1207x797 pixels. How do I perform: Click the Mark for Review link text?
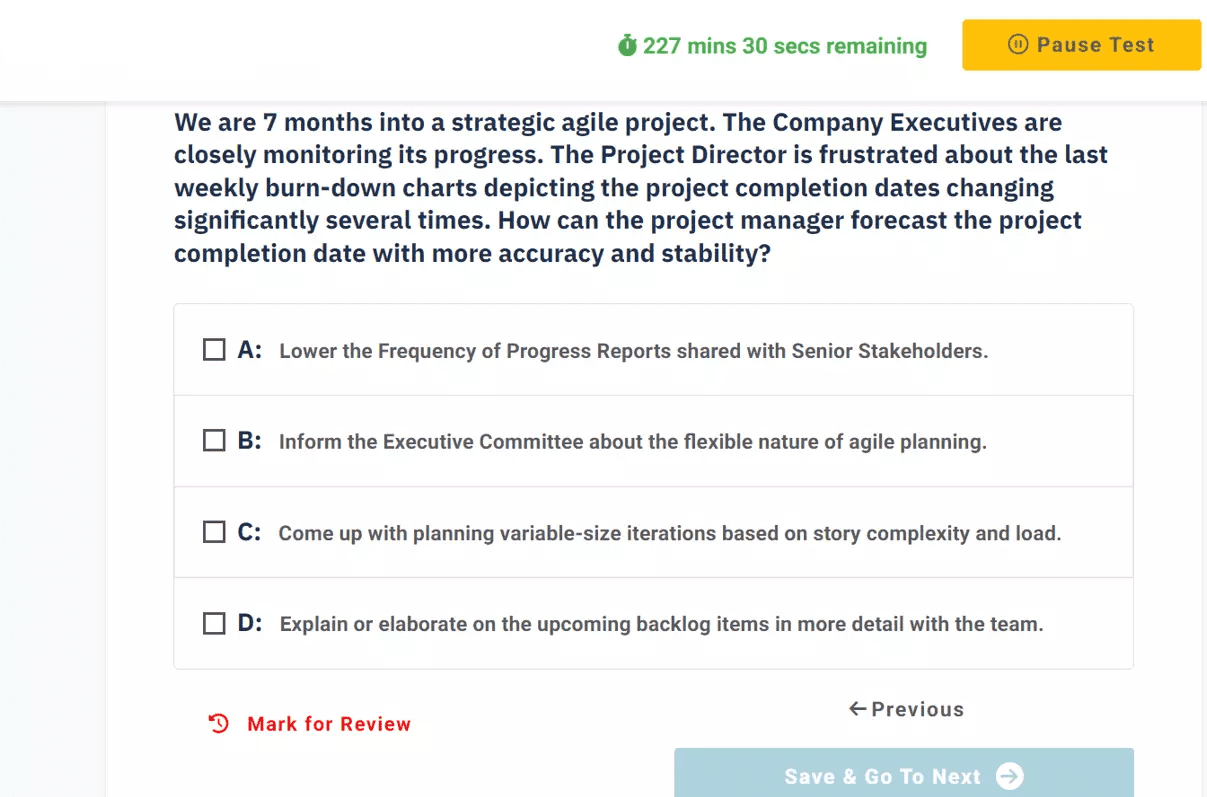point(329,724)
